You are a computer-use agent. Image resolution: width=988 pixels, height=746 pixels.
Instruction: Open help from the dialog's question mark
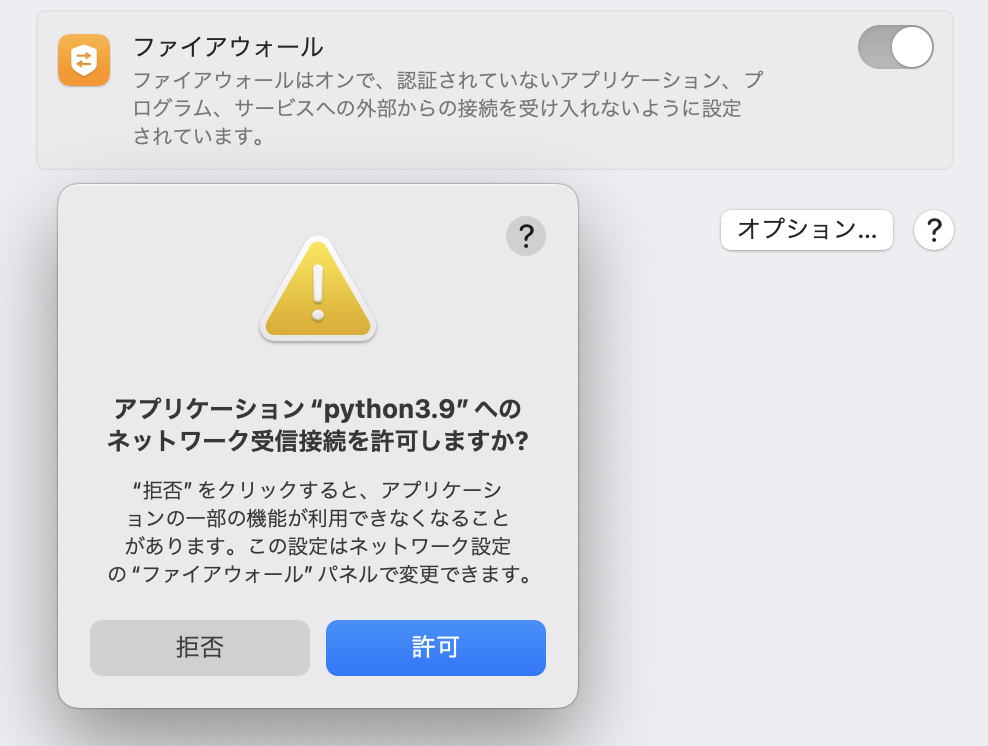point(526,236)
